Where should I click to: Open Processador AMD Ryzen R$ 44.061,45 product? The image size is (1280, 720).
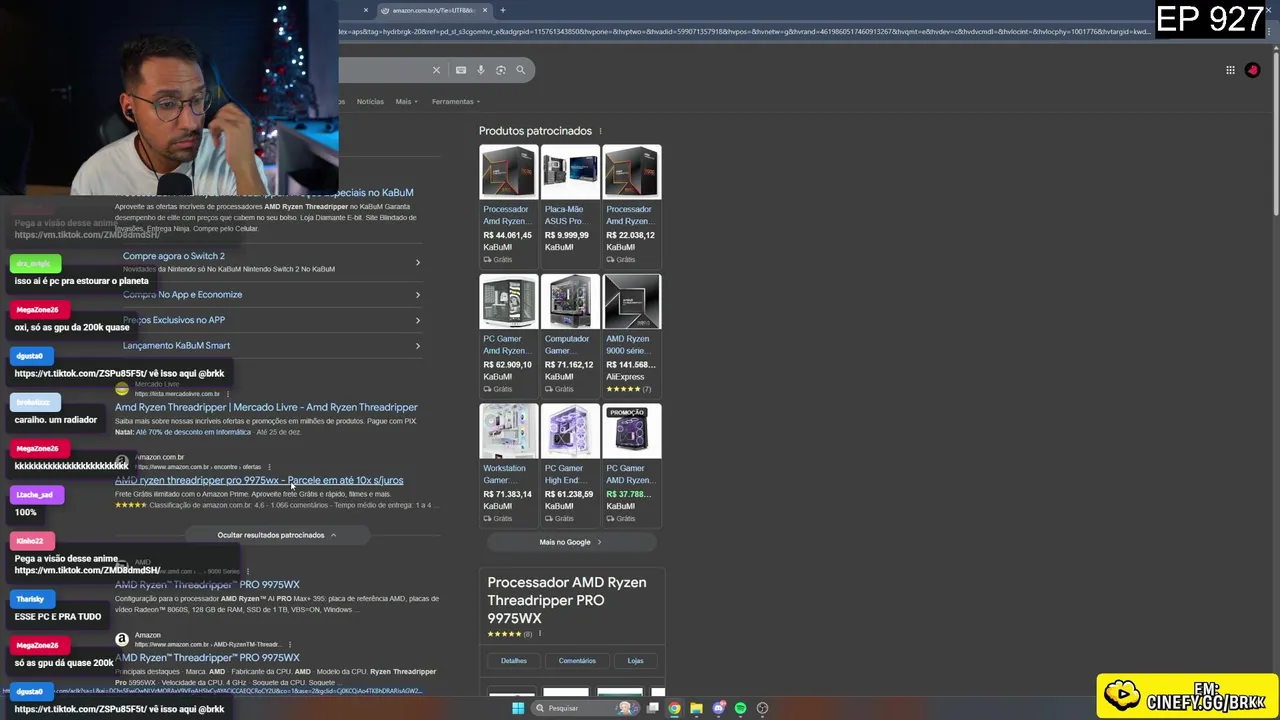pos(508,205)
